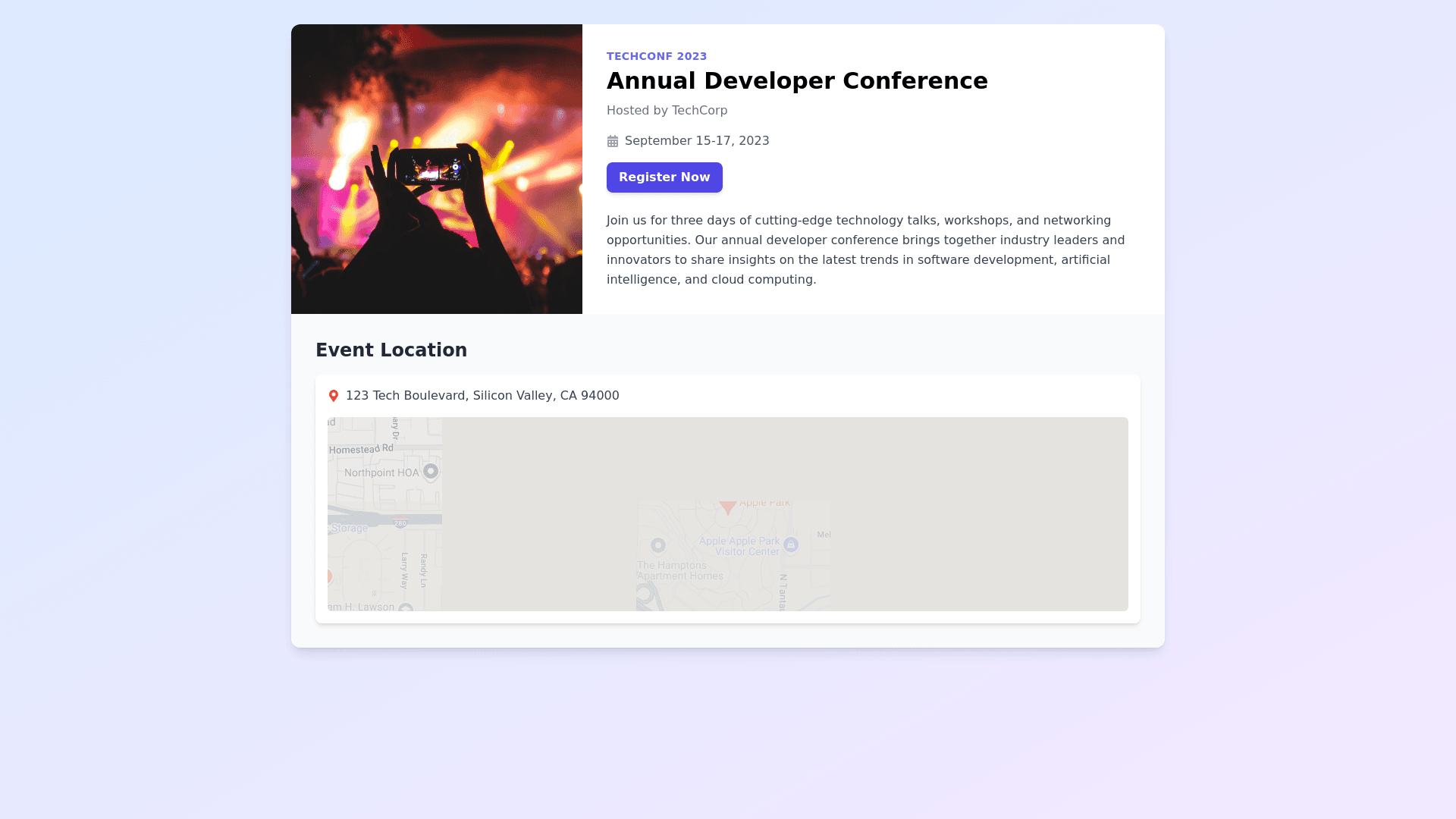Click the marker near H. Lawson label
The width and height of the screenshot is (1456, 819).
[406, 607]
